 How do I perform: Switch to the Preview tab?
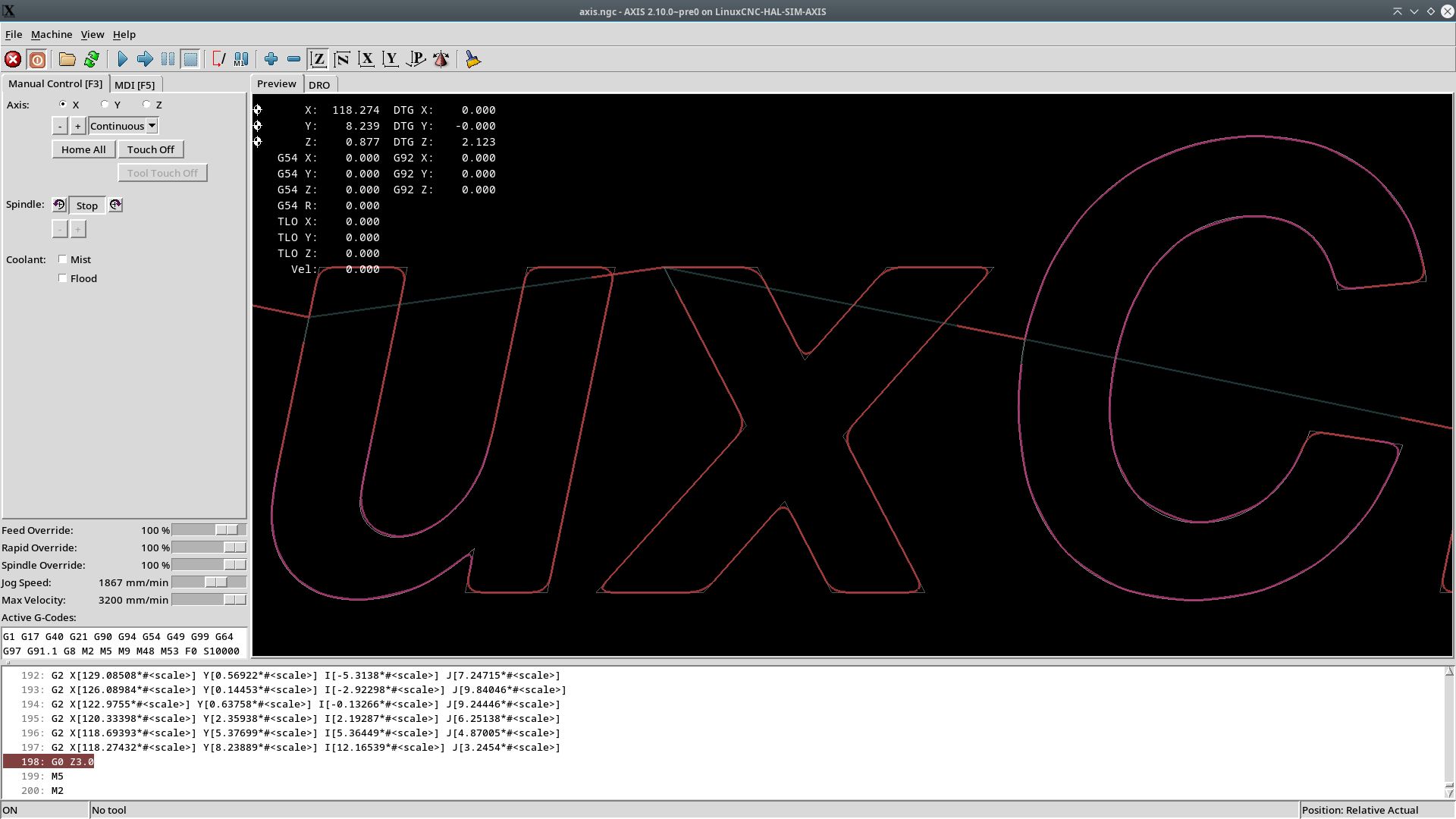point(277,83)
